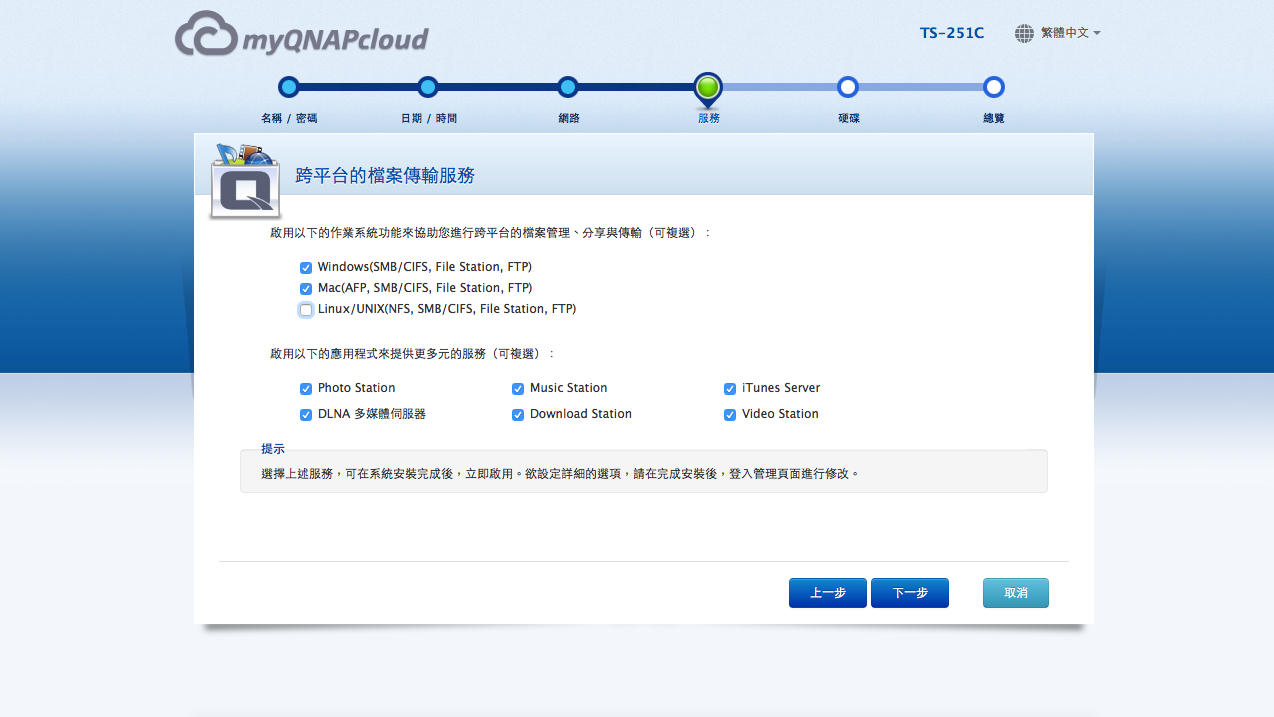This screenshot has width=1274, height=717.
Task: Click the Mac(AFP, SMB/CIFS, File Station, FTP) label
Action: [425, 288]
